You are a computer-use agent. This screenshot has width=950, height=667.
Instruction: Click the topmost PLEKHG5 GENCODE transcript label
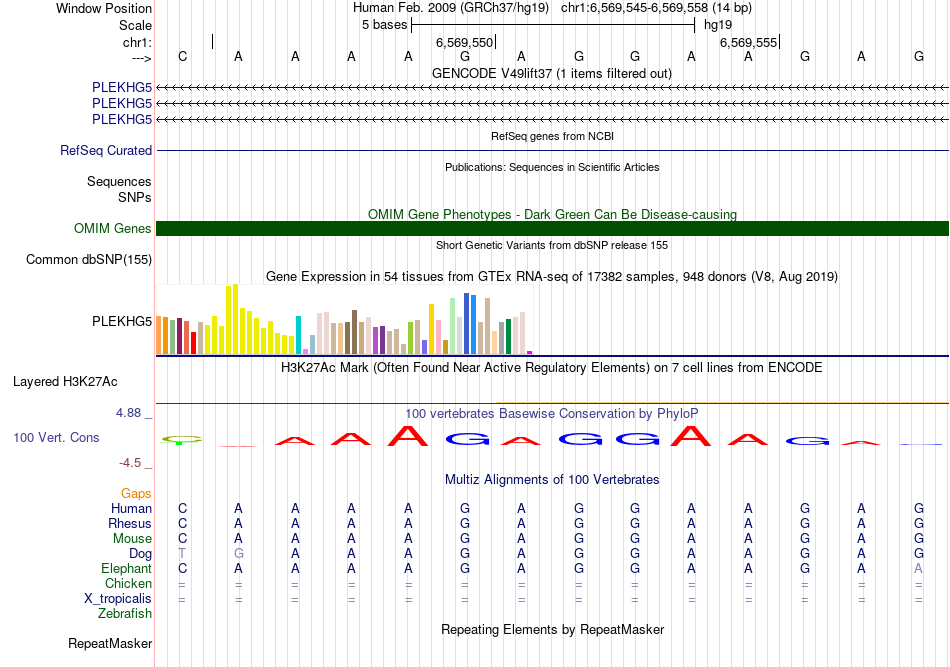point(122,87)
